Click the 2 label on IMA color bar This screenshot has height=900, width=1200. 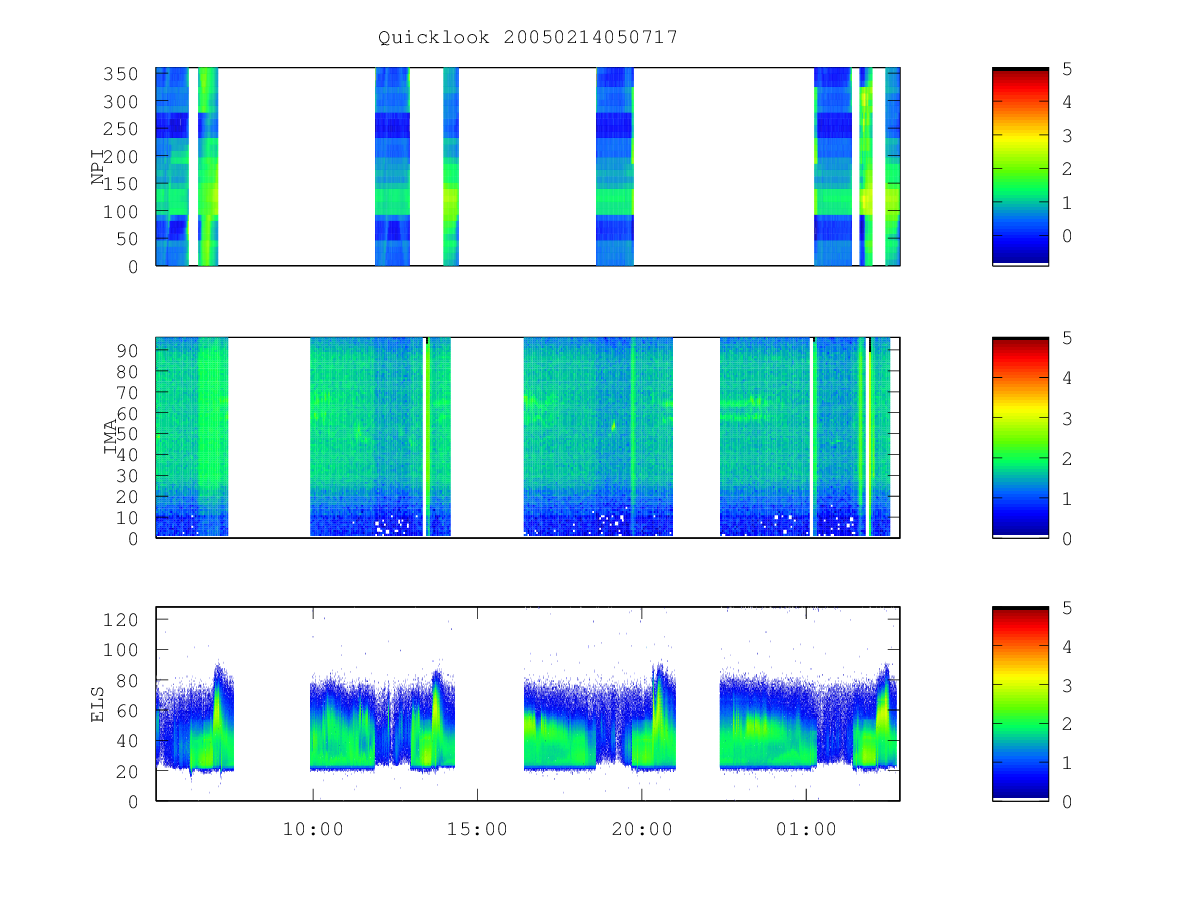point(1068,458)
